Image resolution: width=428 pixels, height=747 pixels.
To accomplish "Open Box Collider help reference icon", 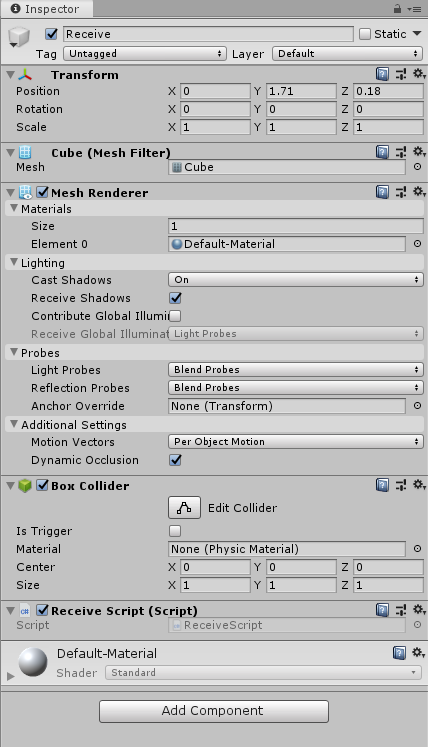I will (x=382, y=485).
